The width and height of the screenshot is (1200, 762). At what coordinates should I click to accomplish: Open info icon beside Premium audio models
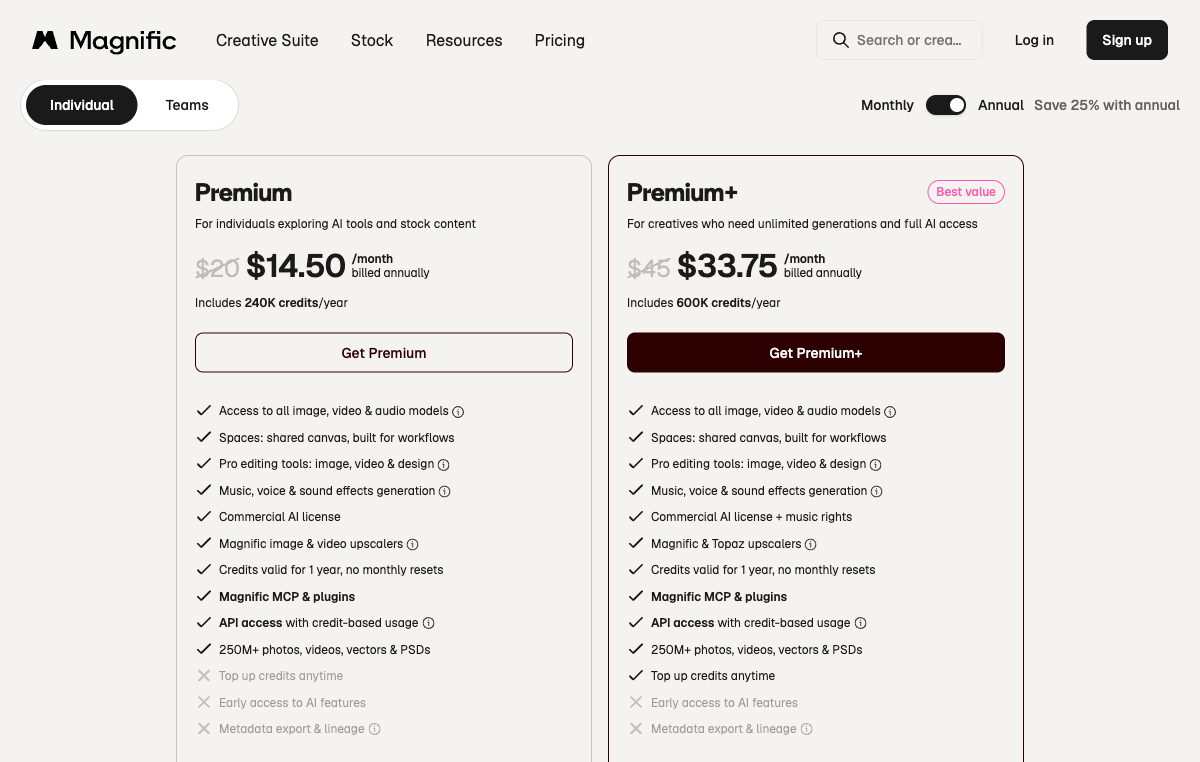click(458, 412)
